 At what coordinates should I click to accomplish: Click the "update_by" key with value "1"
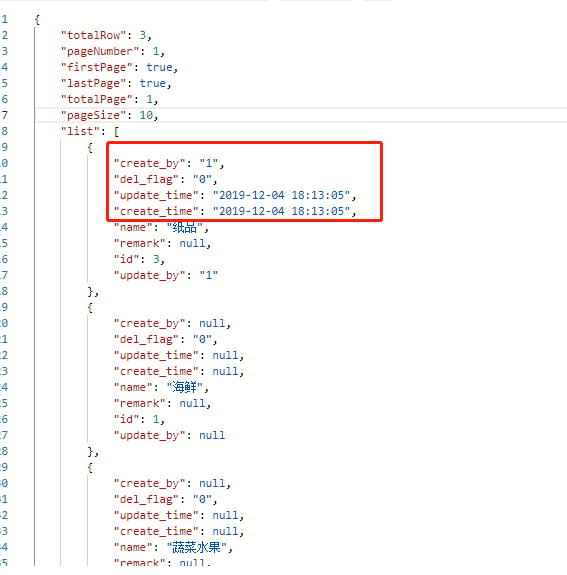click(149, 275)
